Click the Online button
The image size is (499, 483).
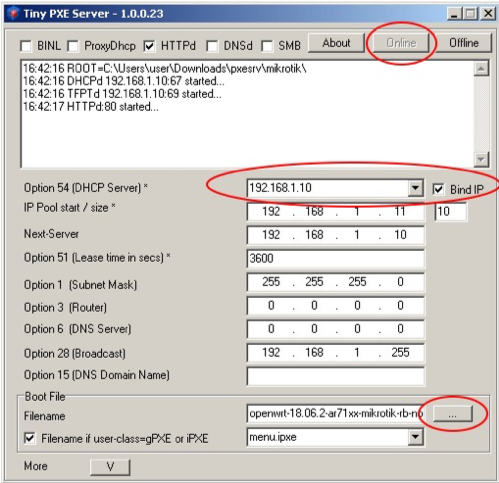[401, 43]
